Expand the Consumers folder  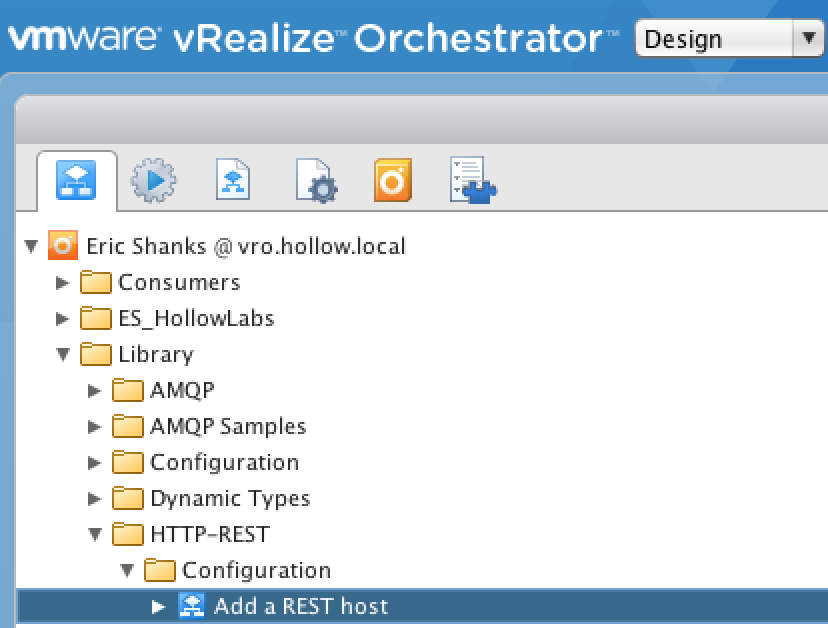pos(62,282)
